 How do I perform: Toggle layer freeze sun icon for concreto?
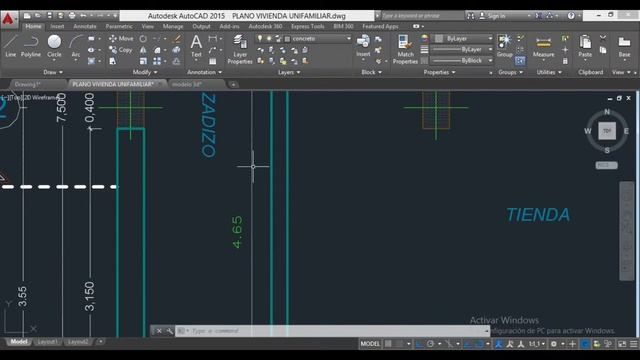[269, 38]
